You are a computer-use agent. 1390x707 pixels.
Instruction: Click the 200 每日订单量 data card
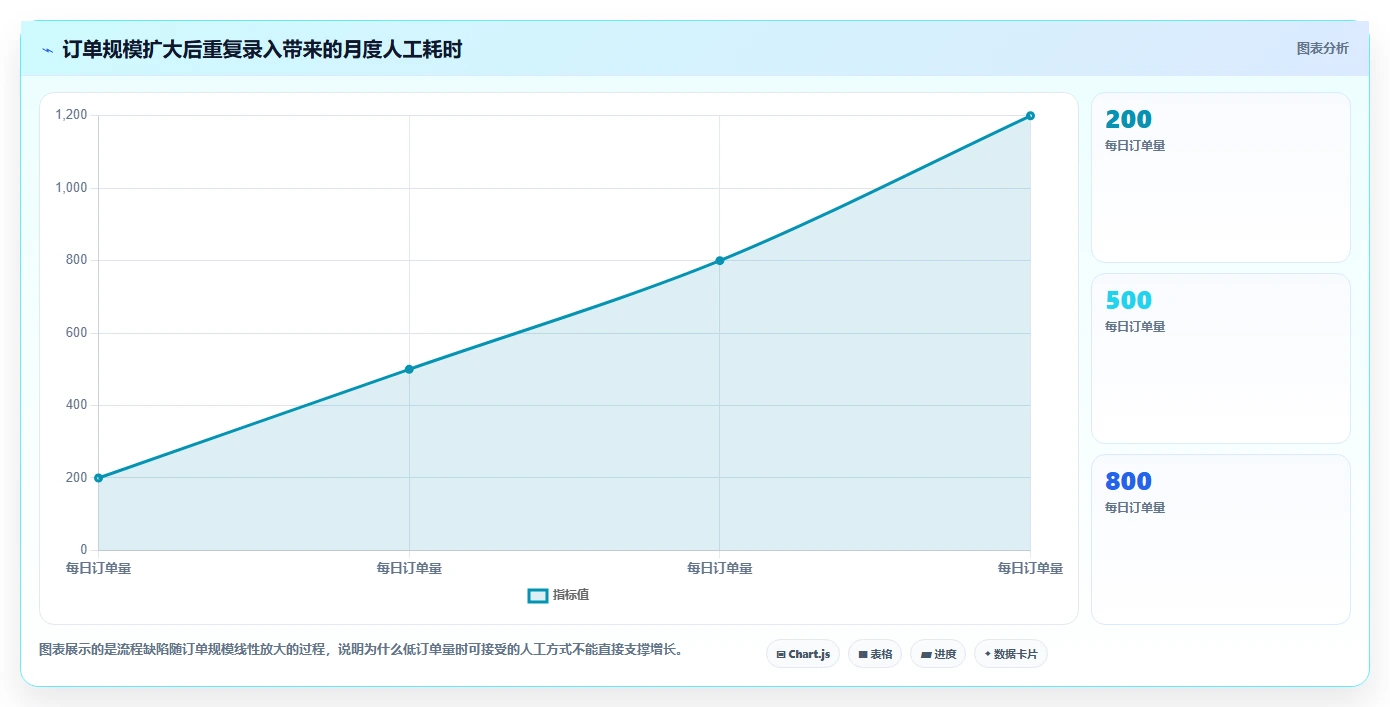1221,178
